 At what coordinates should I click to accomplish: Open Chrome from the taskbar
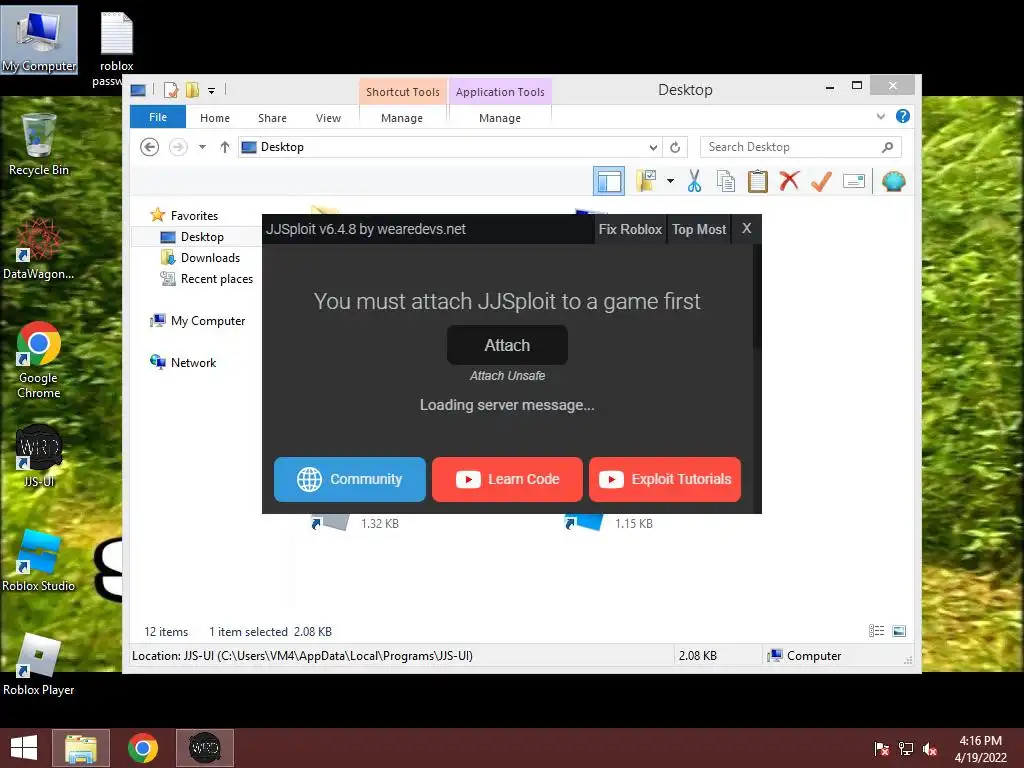click(142, 748)
